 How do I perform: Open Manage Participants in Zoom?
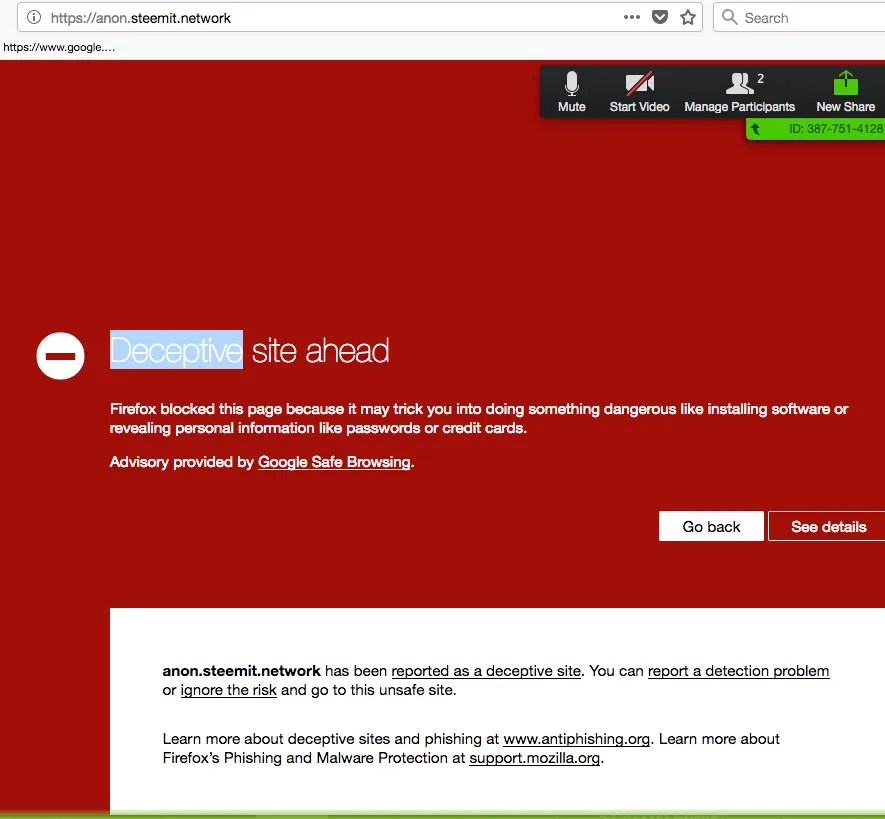(x=739, y=91)
